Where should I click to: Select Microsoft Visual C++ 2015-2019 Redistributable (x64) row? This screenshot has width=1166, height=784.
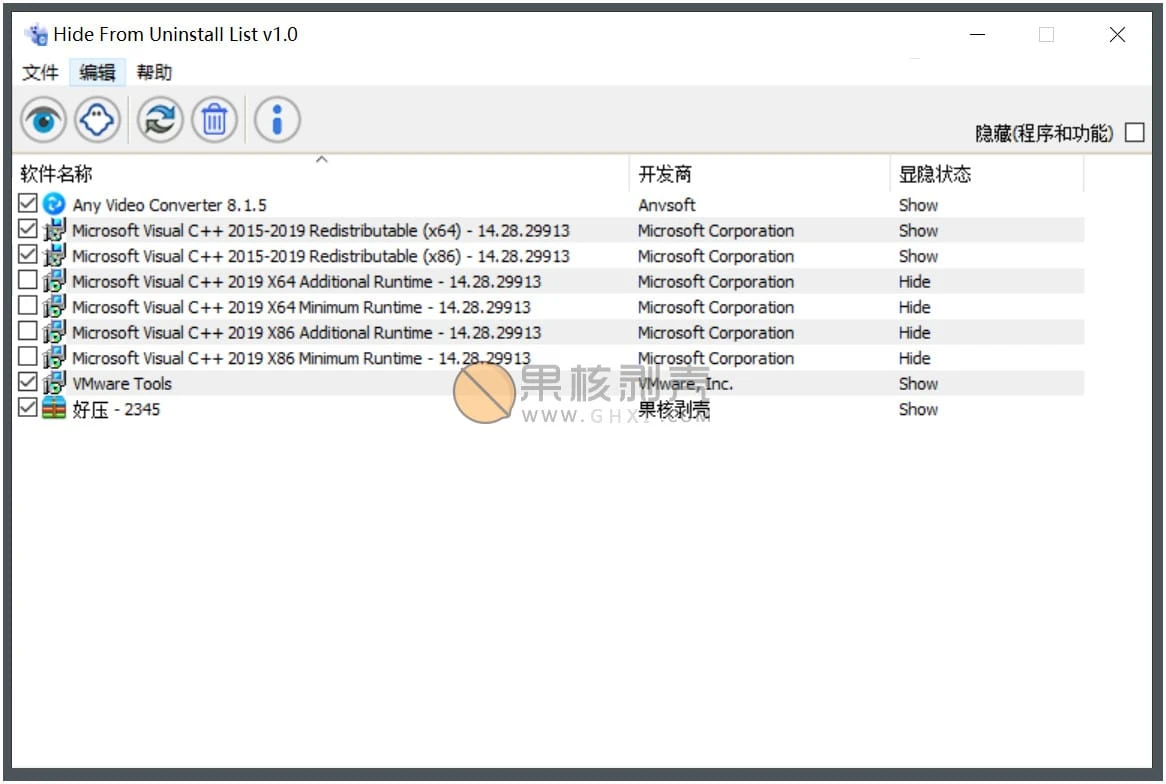549,230
